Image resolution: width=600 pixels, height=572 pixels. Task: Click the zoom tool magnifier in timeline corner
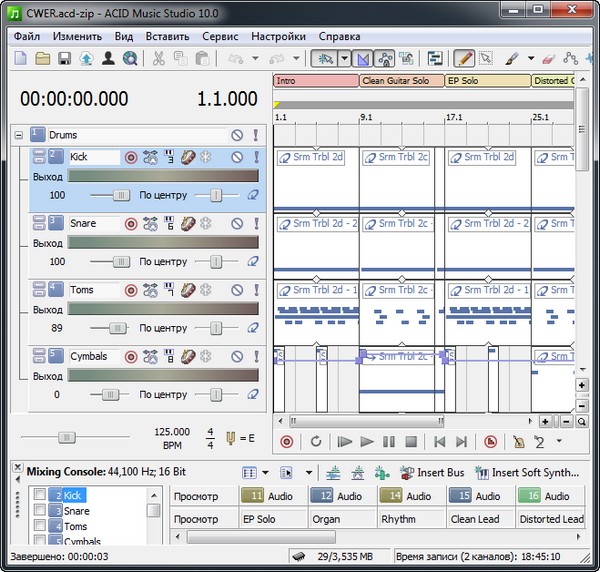coord(582,422)
